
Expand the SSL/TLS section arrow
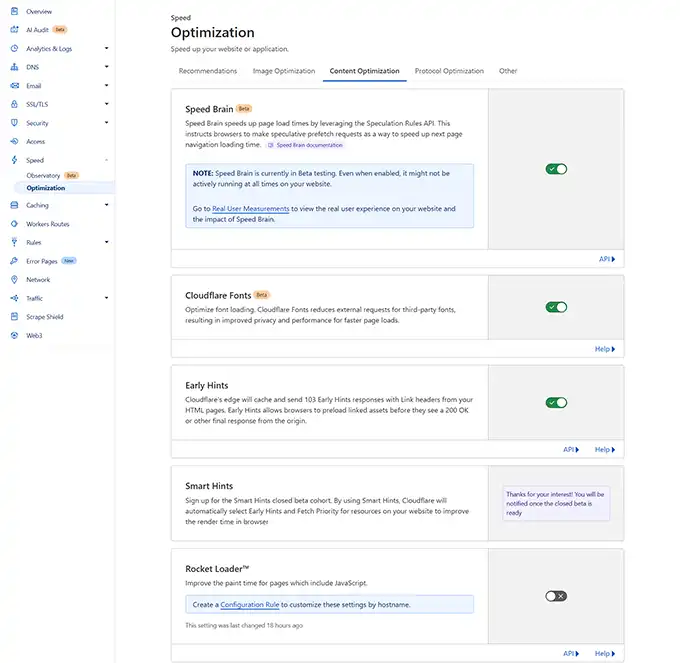(x=106, y=104)
